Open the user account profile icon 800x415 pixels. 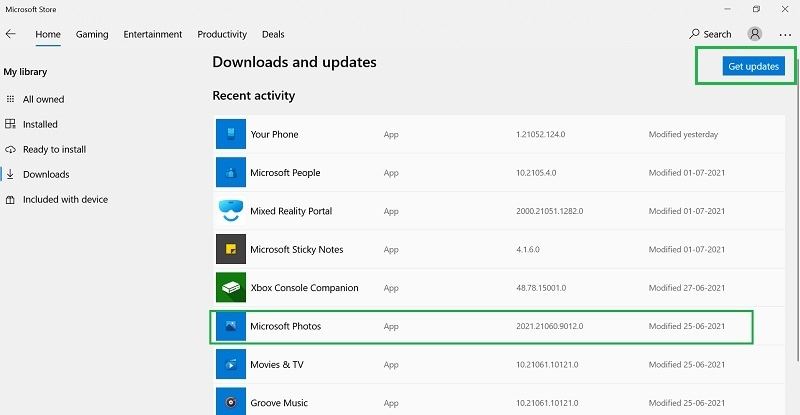click(x=755, y=34)
